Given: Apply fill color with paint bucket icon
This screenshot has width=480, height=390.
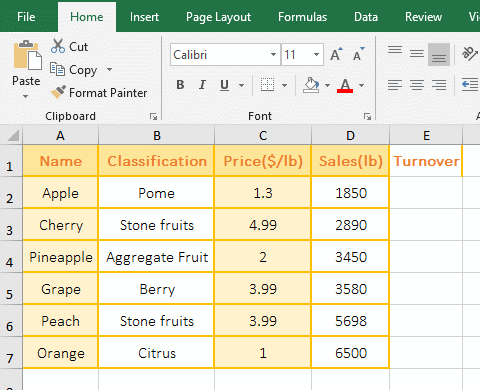Looking at the screenshot, I should click(311, 85).
